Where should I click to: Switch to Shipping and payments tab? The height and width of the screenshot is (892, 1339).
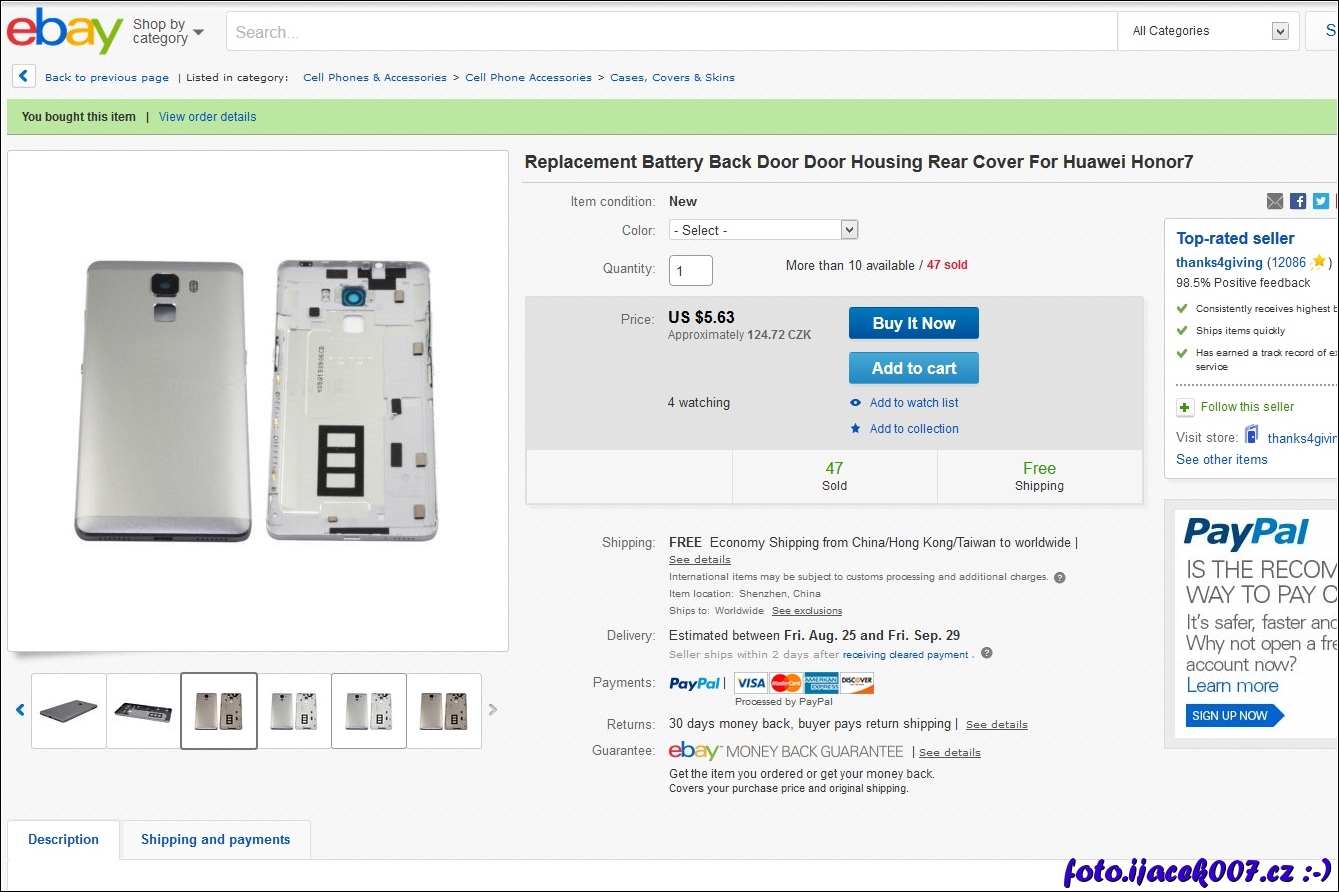[215, 840]
